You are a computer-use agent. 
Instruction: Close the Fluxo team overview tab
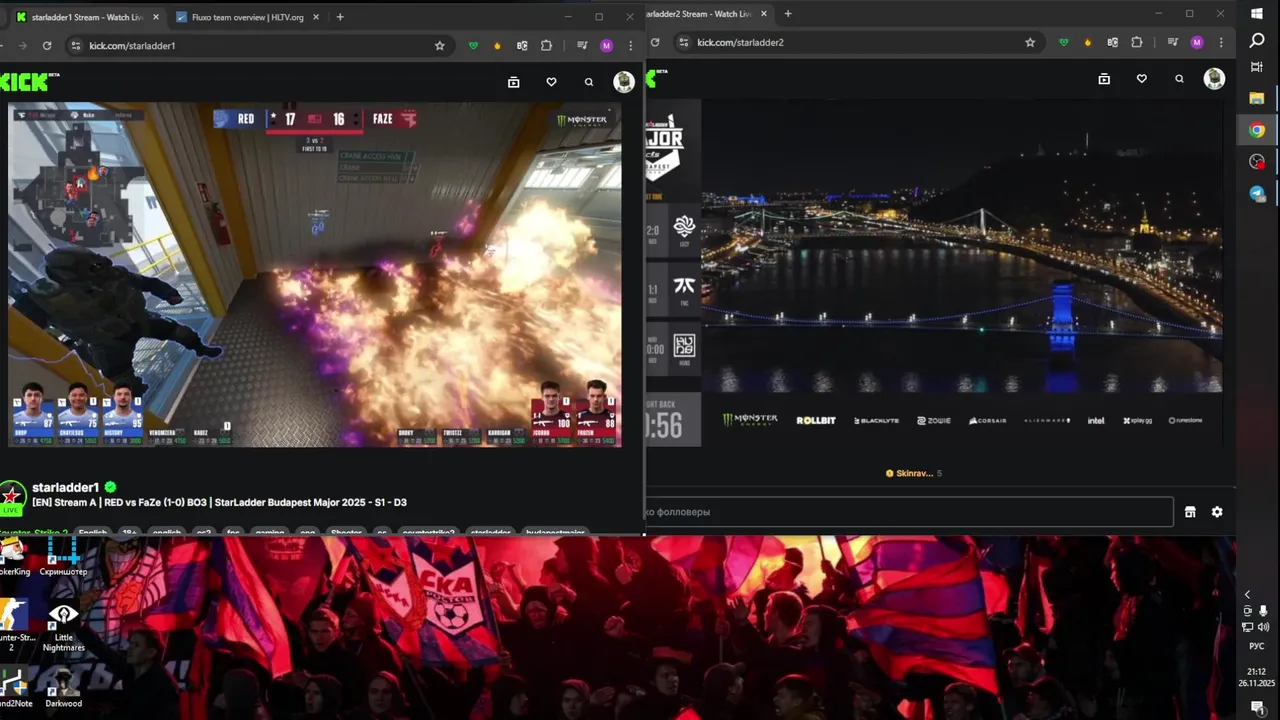[x=316, y=17]
